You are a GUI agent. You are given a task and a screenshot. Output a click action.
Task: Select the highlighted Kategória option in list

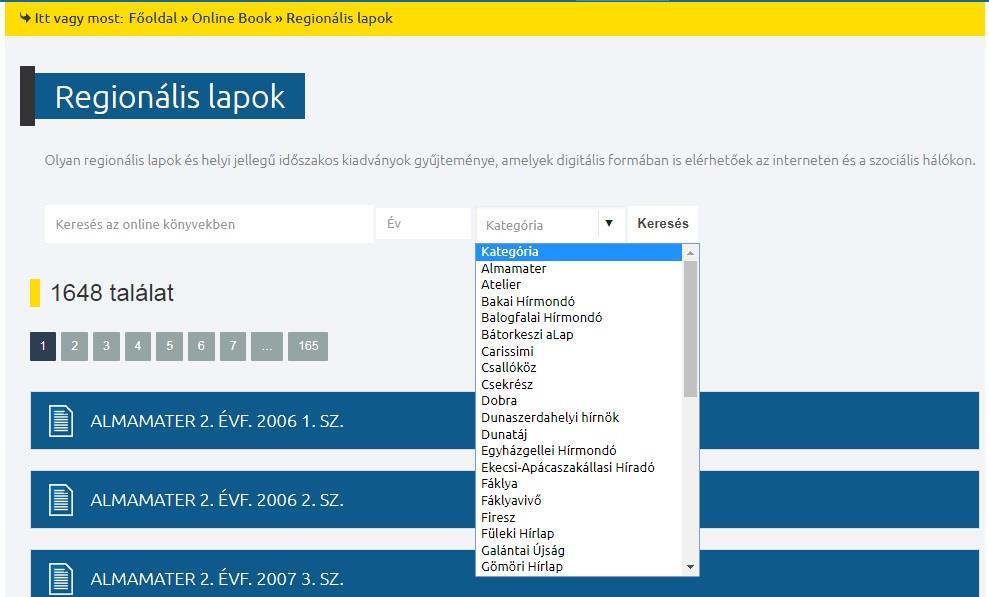point(579,252)
